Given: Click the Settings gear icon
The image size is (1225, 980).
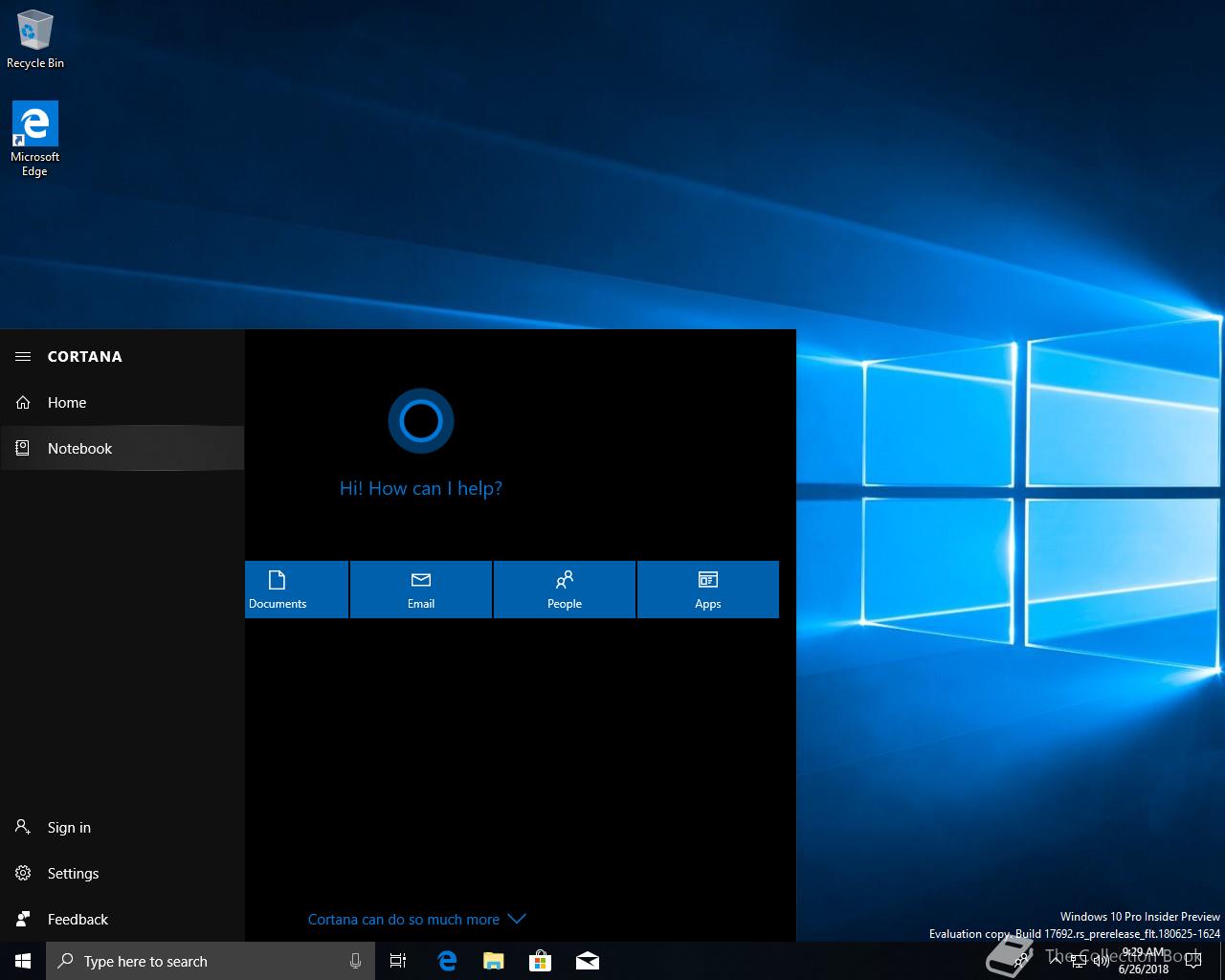Looking at the screenshot, I should coord(23,873).
